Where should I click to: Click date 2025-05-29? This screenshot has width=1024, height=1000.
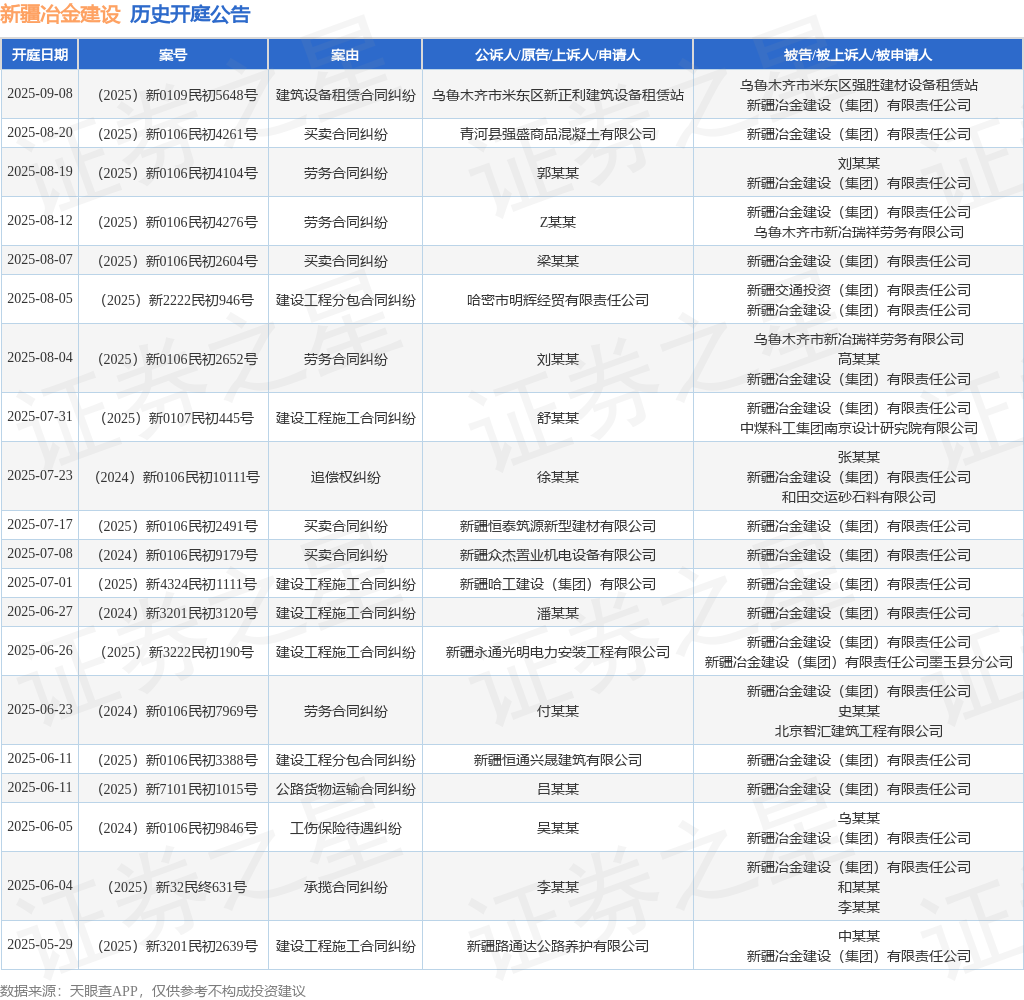(40, 944)
